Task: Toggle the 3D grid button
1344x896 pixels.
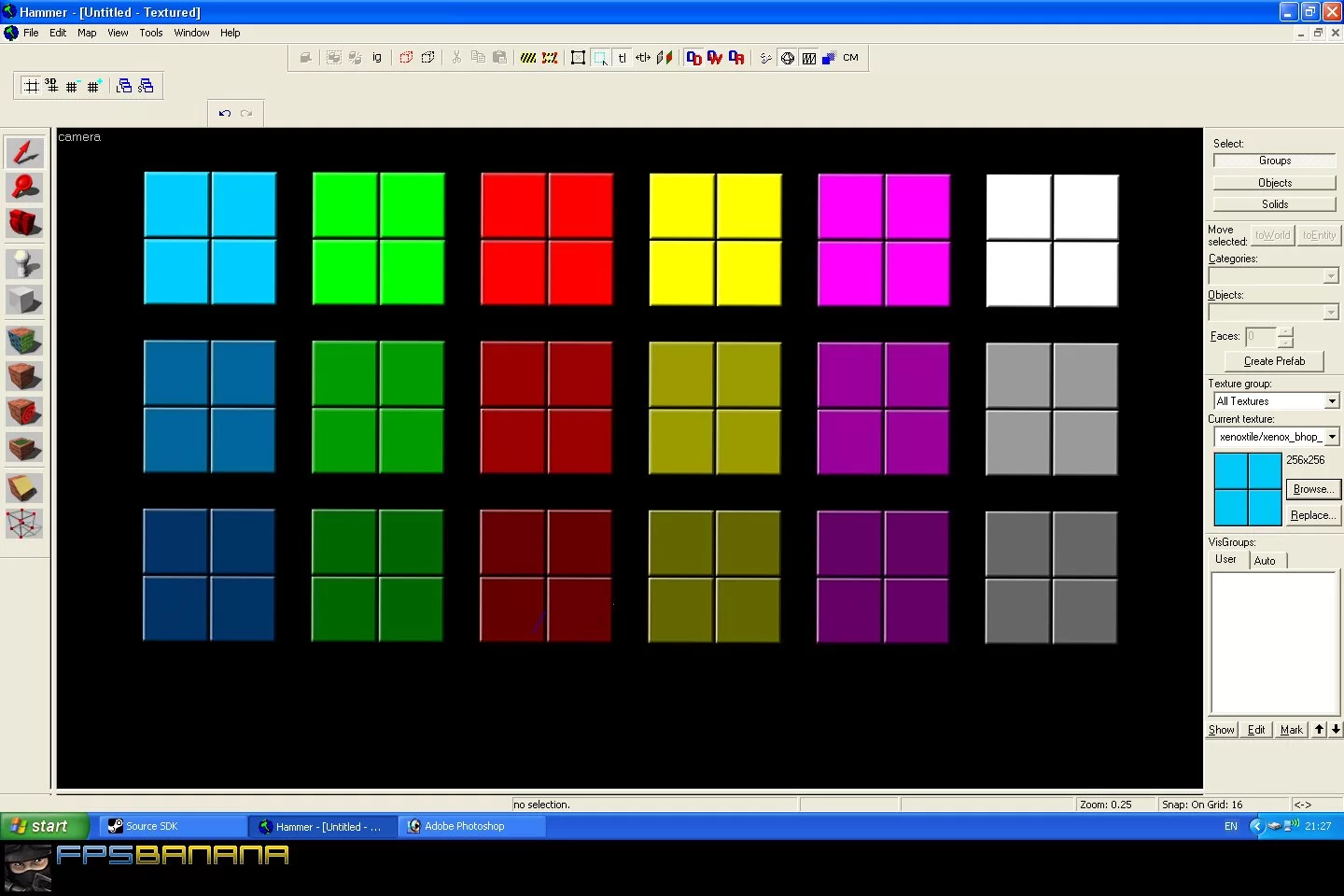Action: 51,86
